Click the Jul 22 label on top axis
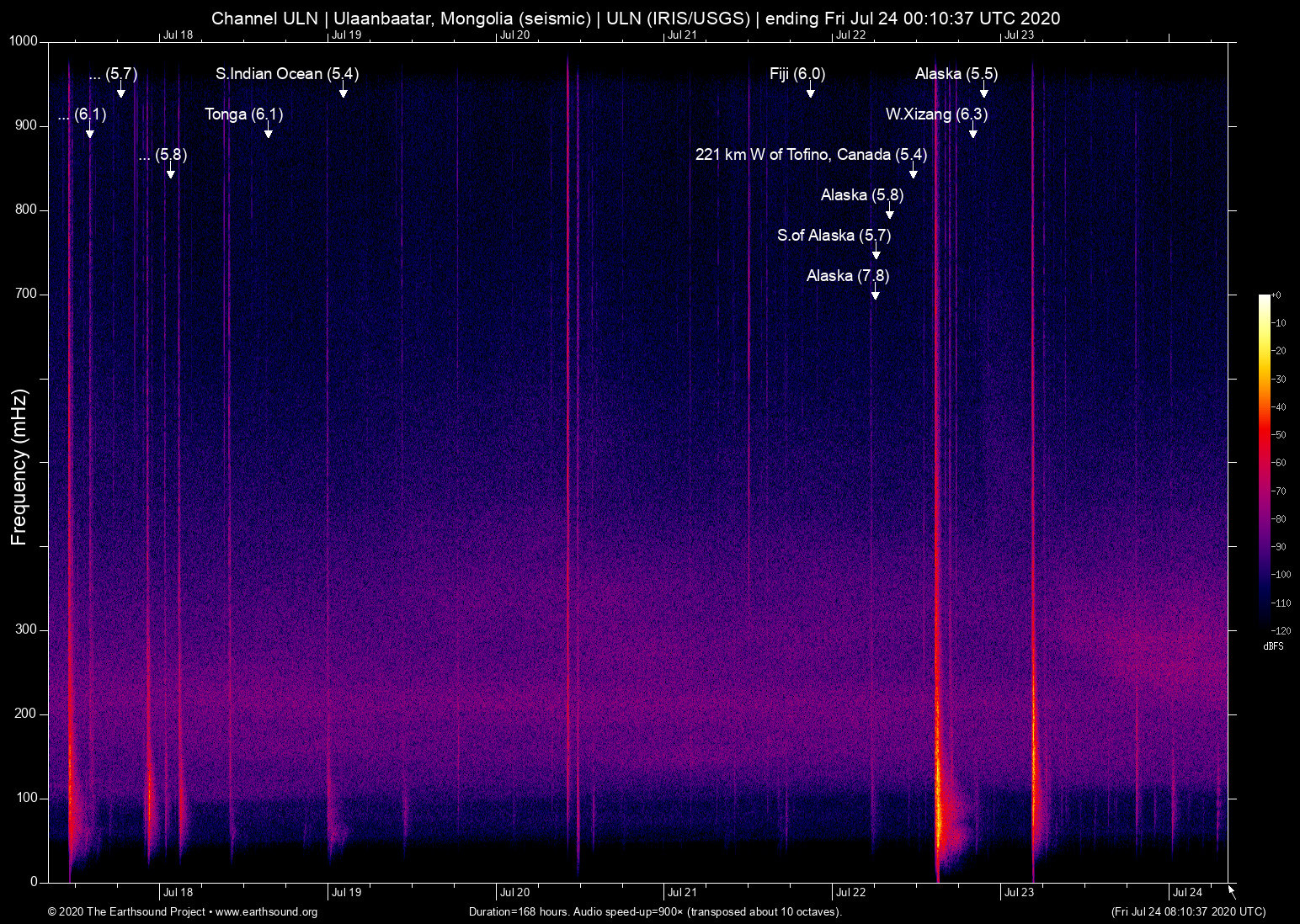The image size is (1300, 924). coord(850,35)
